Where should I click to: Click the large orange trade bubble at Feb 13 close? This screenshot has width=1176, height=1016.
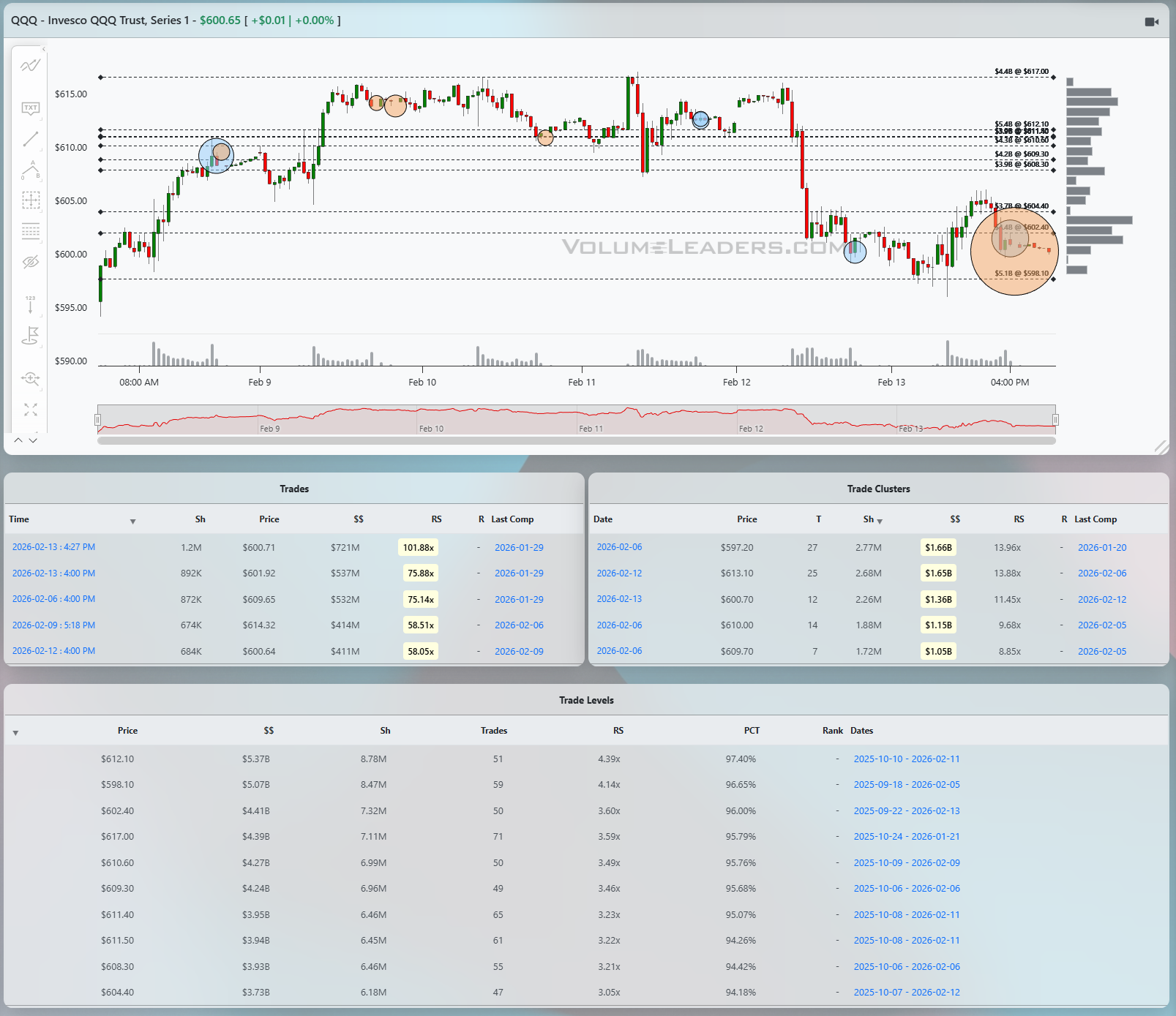point(1014,251)
